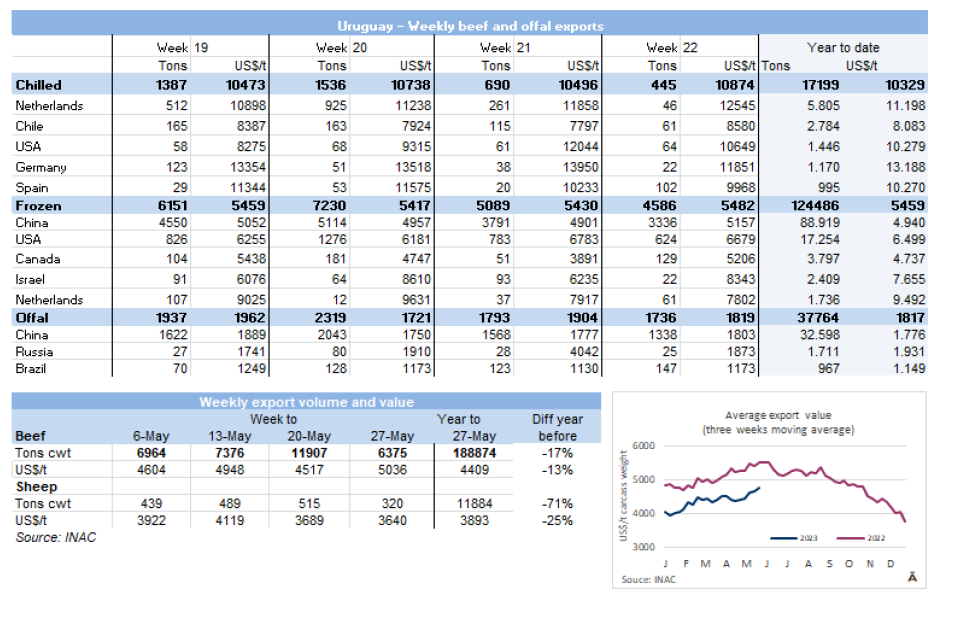Image resolution: width=974 pixels, height=617 pixels.
Task: Select the Russia row under Offal
Action: pyautogui.click(x=36, y=351)
